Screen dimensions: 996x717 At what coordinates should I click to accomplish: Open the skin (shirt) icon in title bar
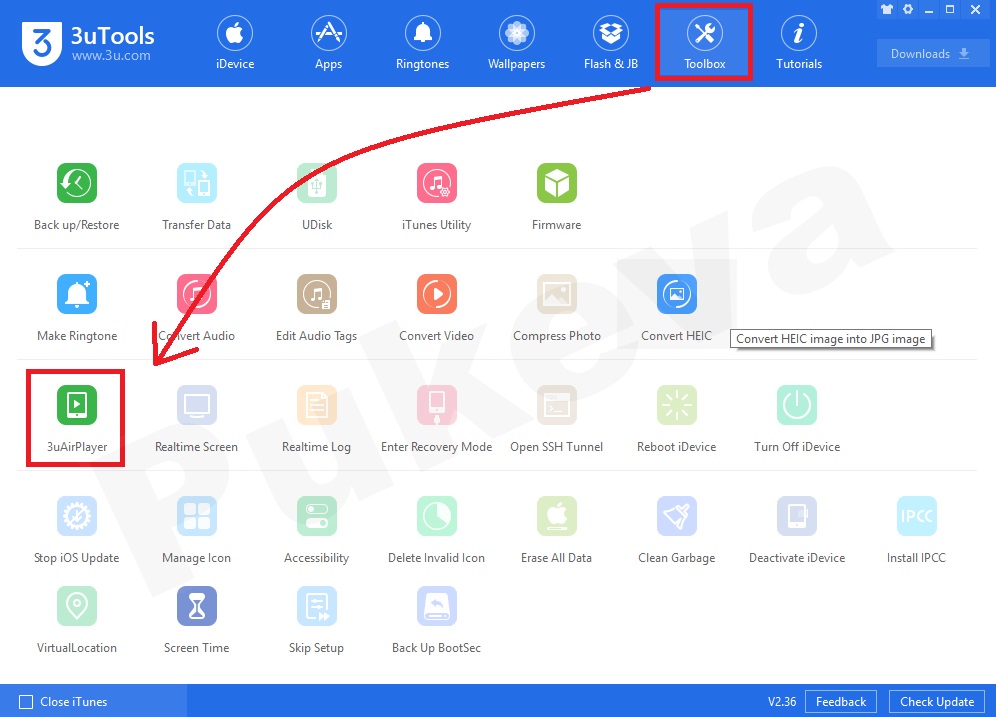pyautogui.click(x=887, y=10)
